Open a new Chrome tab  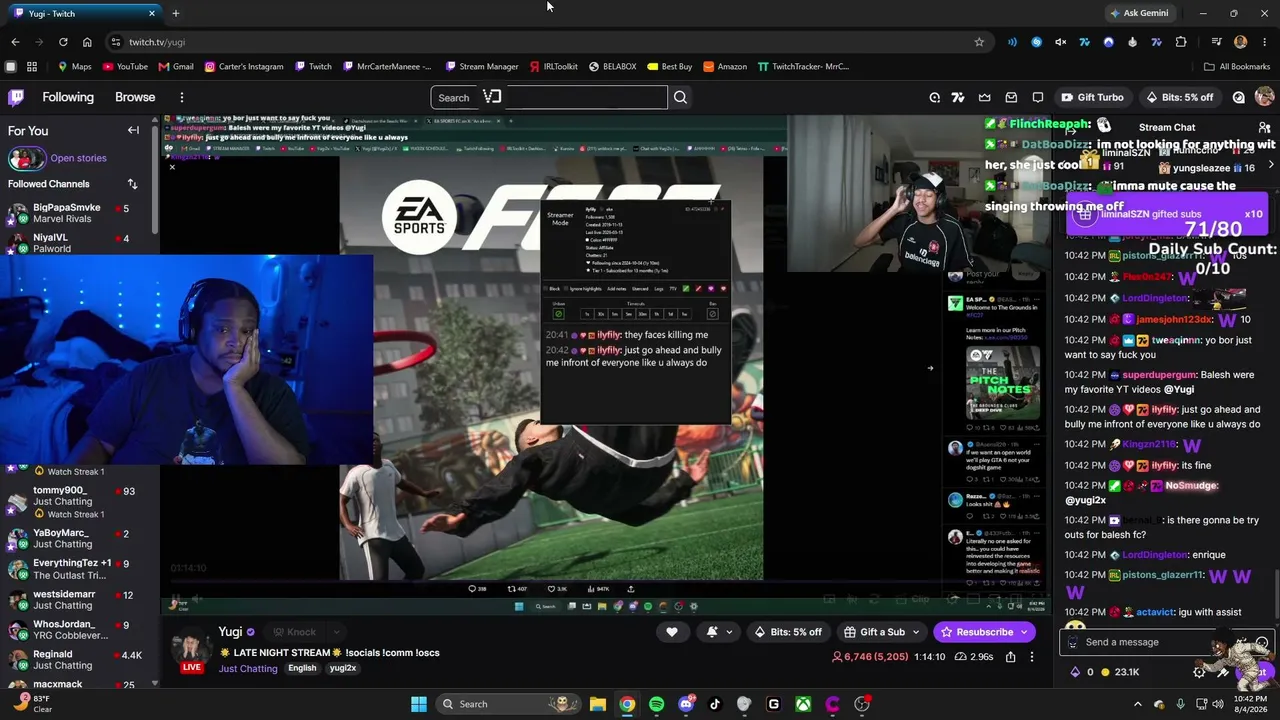[x=176, y=13]
